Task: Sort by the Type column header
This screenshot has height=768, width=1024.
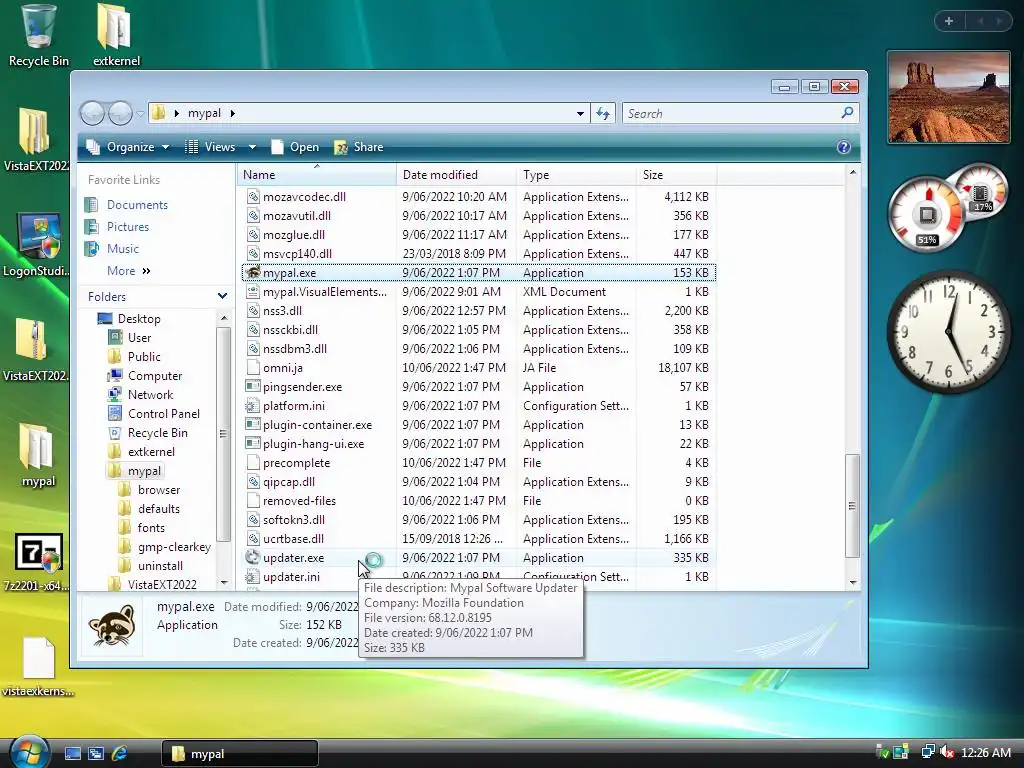Action: pyautogui.click(x=576, y=174)
